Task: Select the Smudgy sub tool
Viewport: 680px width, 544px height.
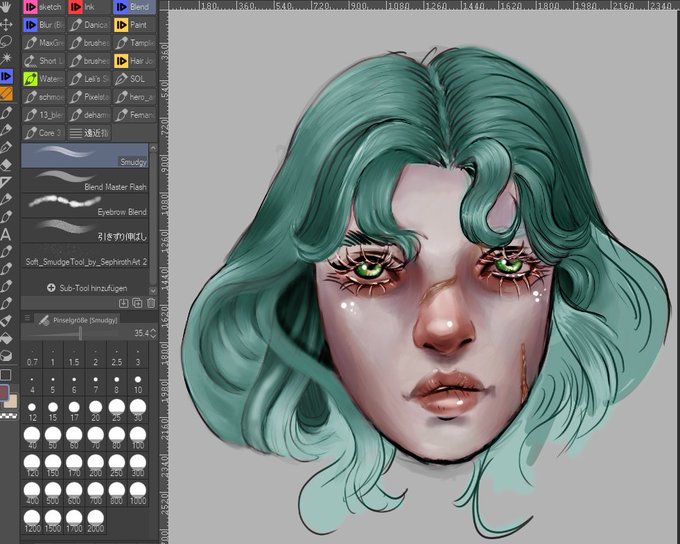Action: (85, 155)
